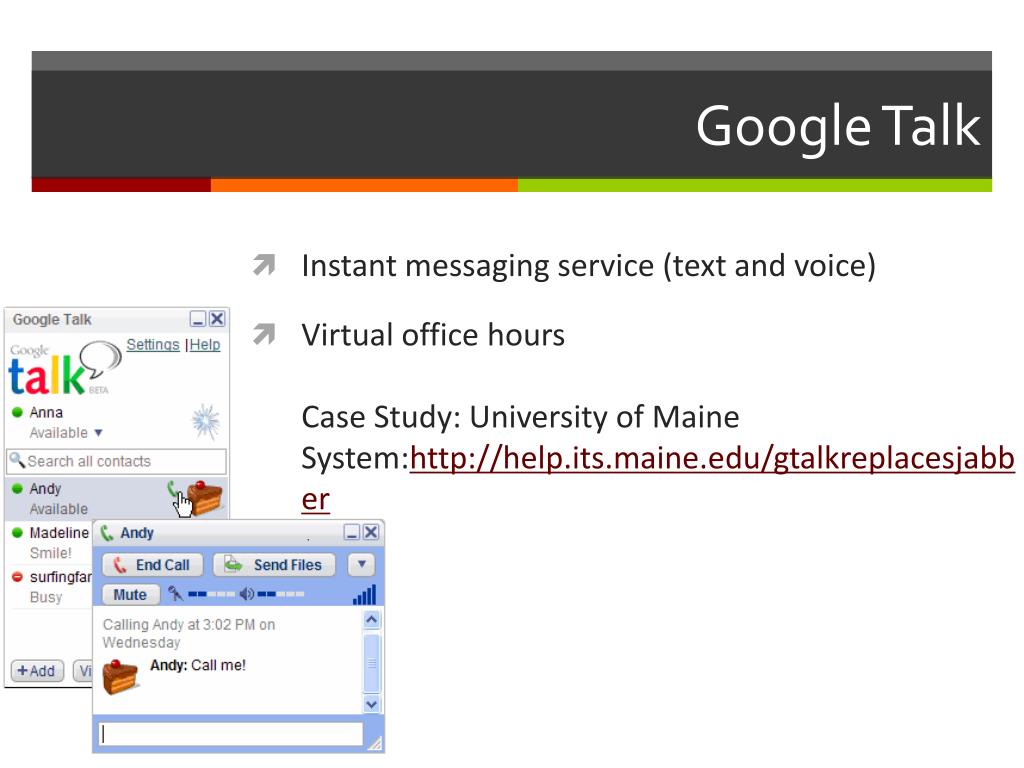Click the +Add contact button
Screen dimensions: 1024x768
37,671
